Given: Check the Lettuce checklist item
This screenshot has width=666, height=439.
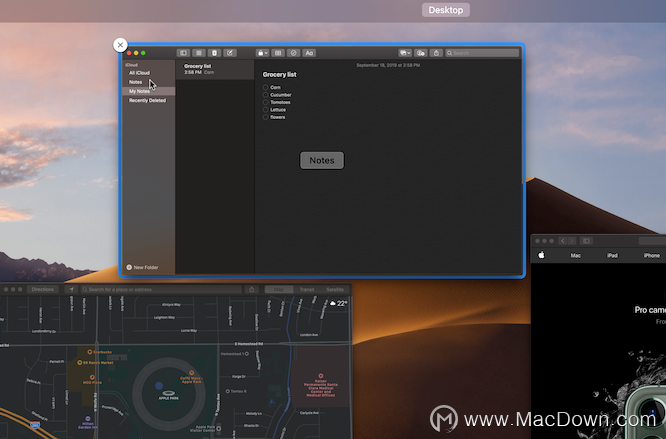Looking at the screenshot, I should click(265, 110).
